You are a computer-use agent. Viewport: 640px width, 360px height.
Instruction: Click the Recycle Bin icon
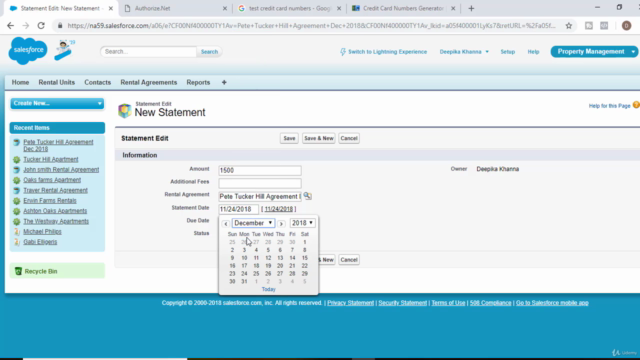18,271
